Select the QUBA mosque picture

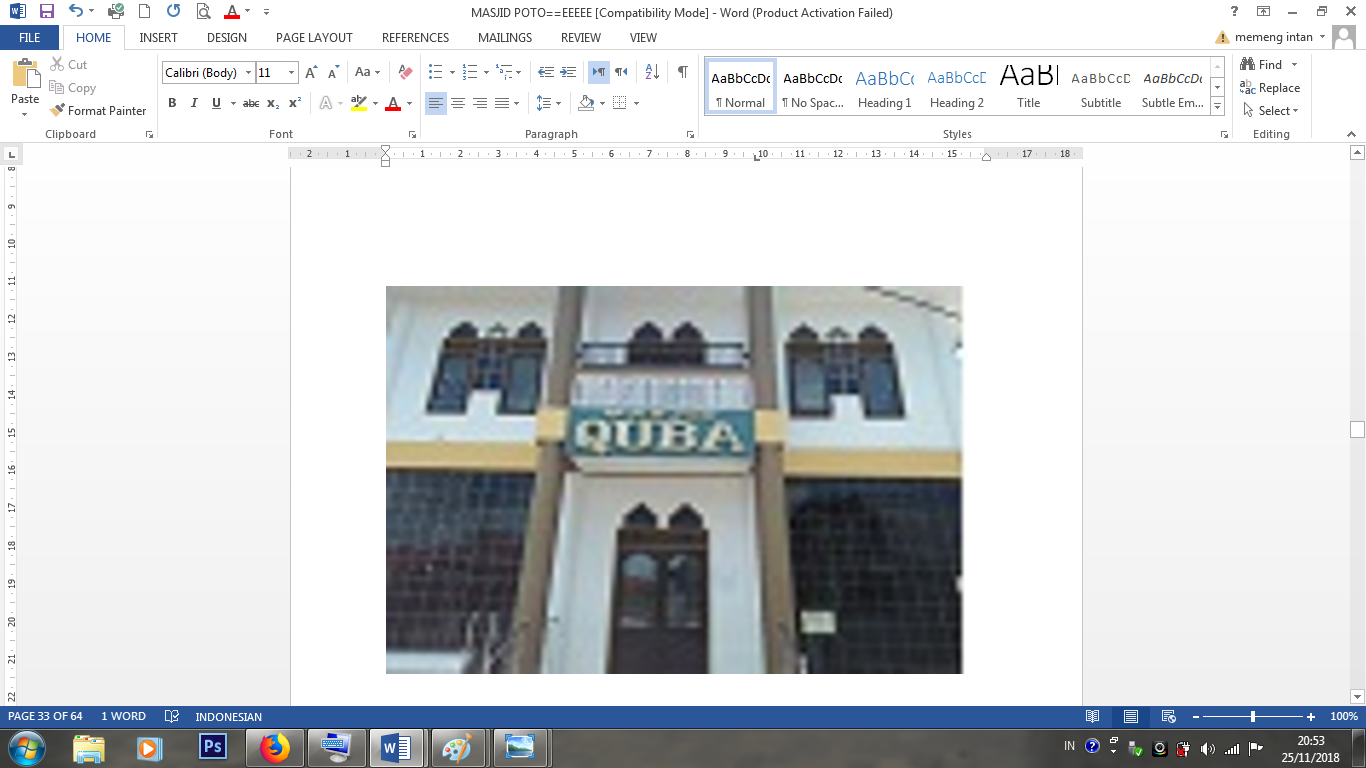pos(674,480)
